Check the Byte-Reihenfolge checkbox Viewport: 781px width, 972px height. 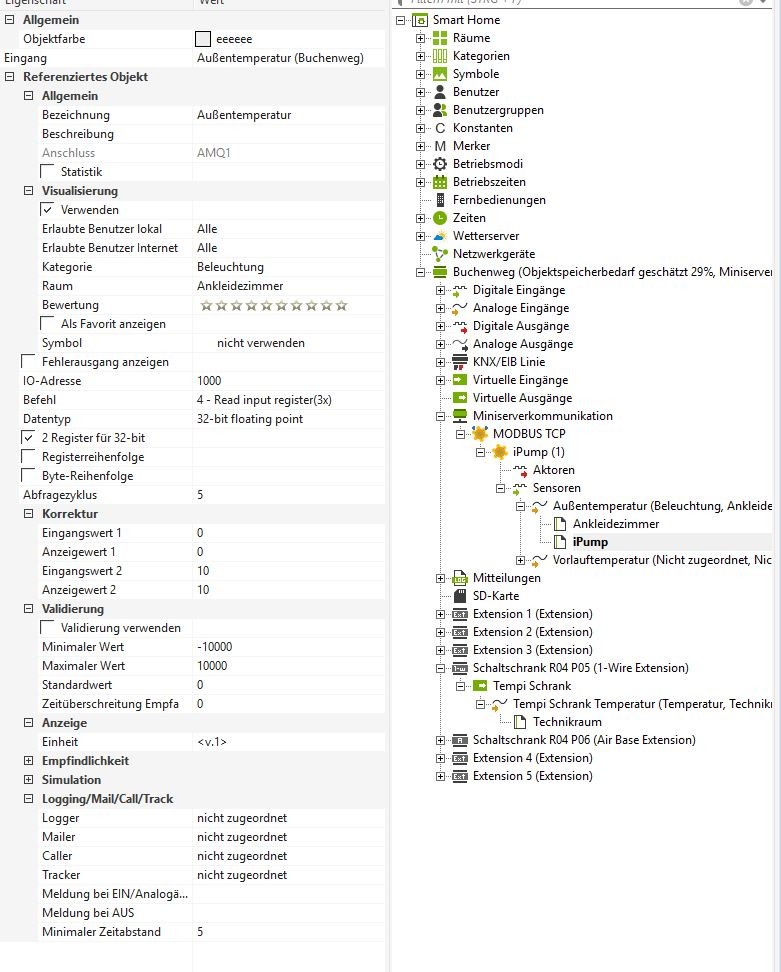tap(28, 475)
